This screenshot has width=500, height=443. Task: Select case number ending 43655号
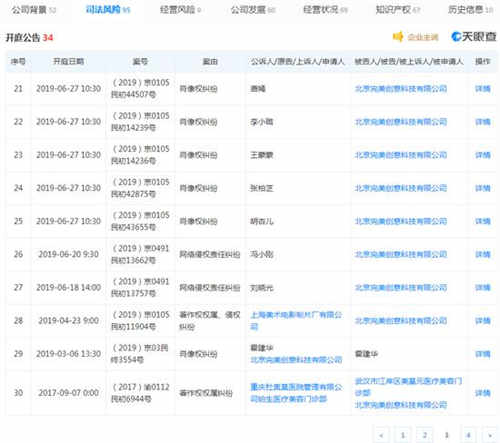(x=140, y=221)
